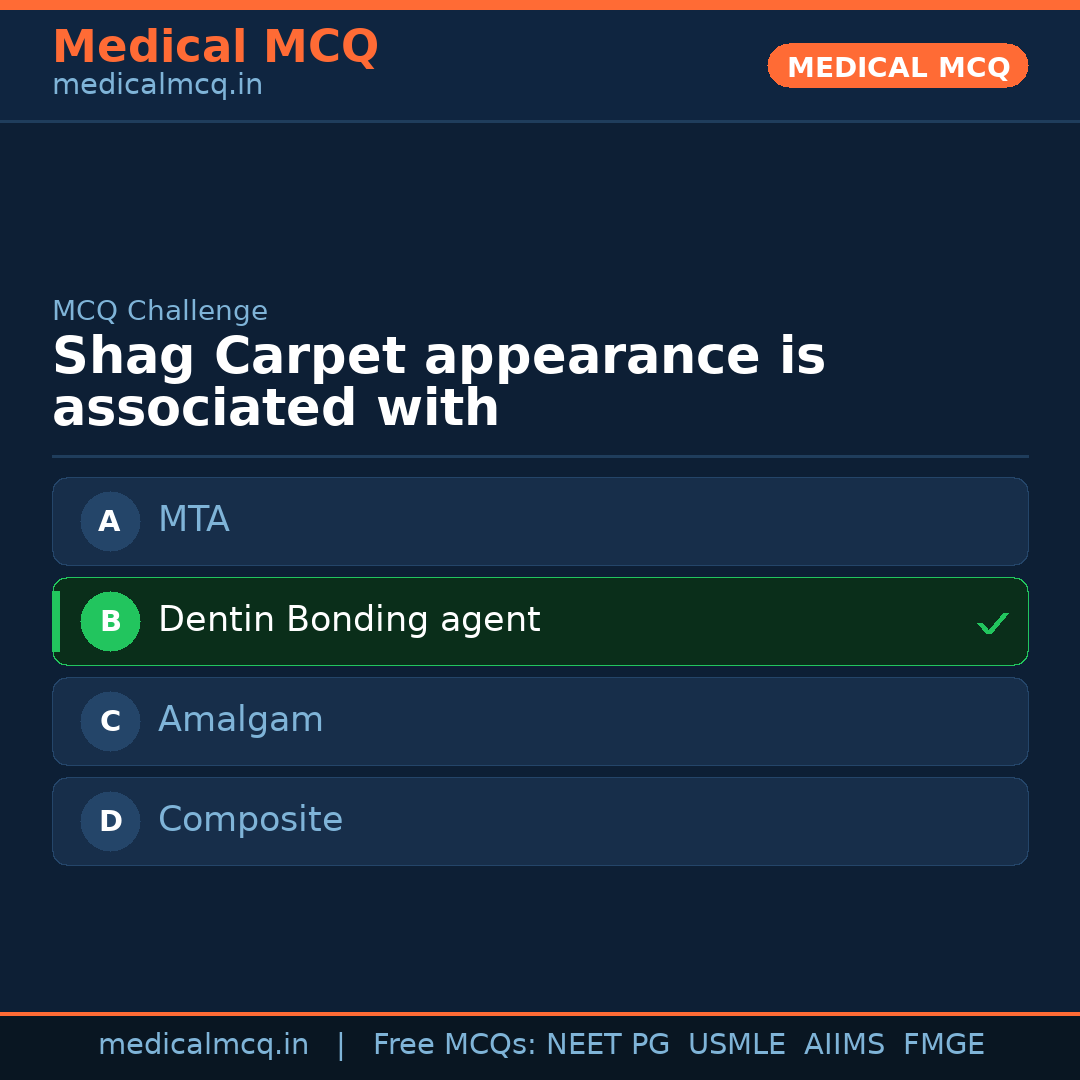Visit the medicalmcq.in footer link
Screen dimensions: 1080x1080
pos(204,1044)
